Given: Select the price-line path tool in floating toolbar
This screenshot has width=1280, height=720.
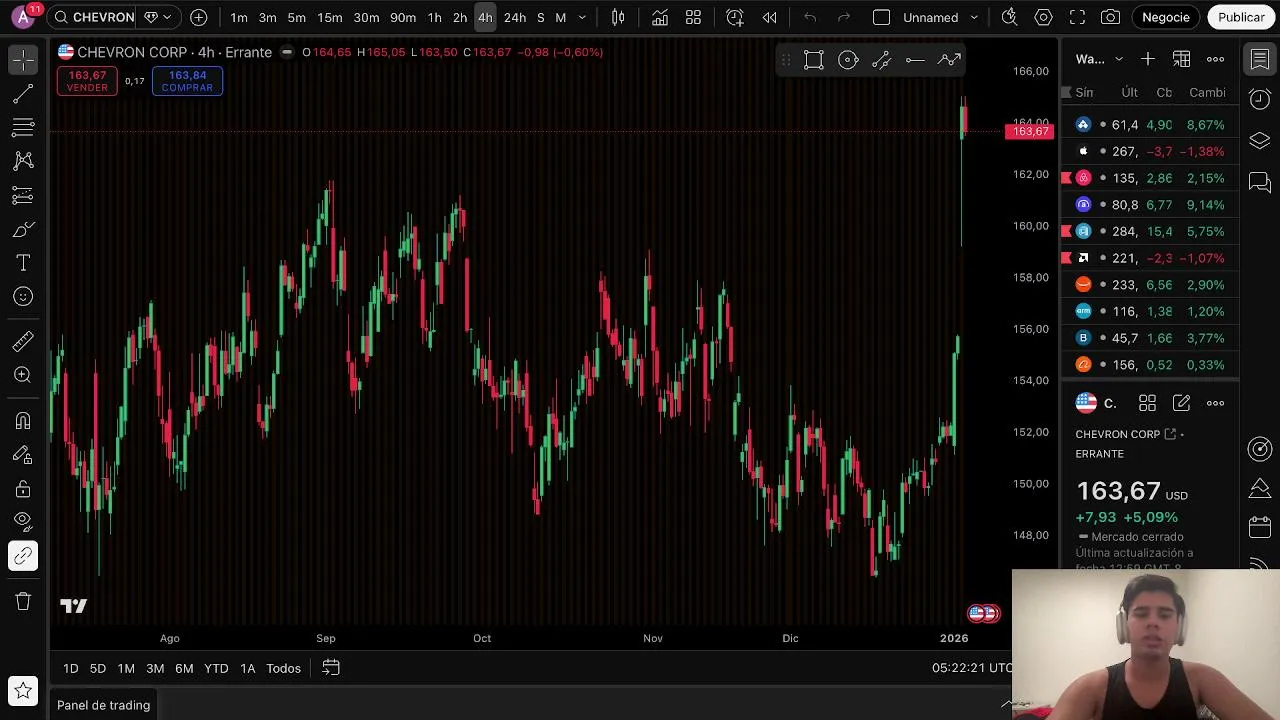Looking at the screenshot, I should click(x=949, y=60).
